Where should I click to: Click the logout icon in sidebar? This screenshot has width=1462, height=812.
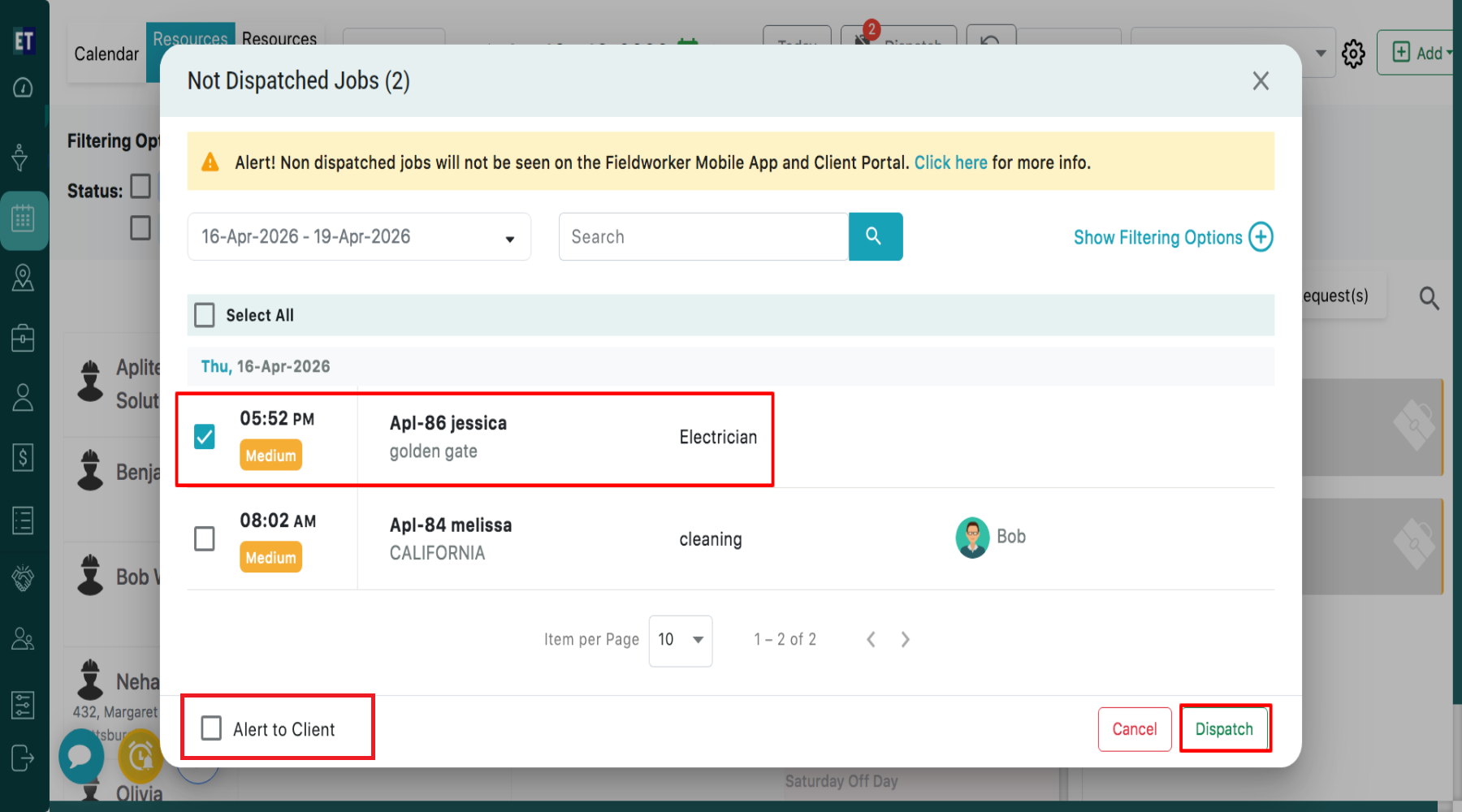23,758
